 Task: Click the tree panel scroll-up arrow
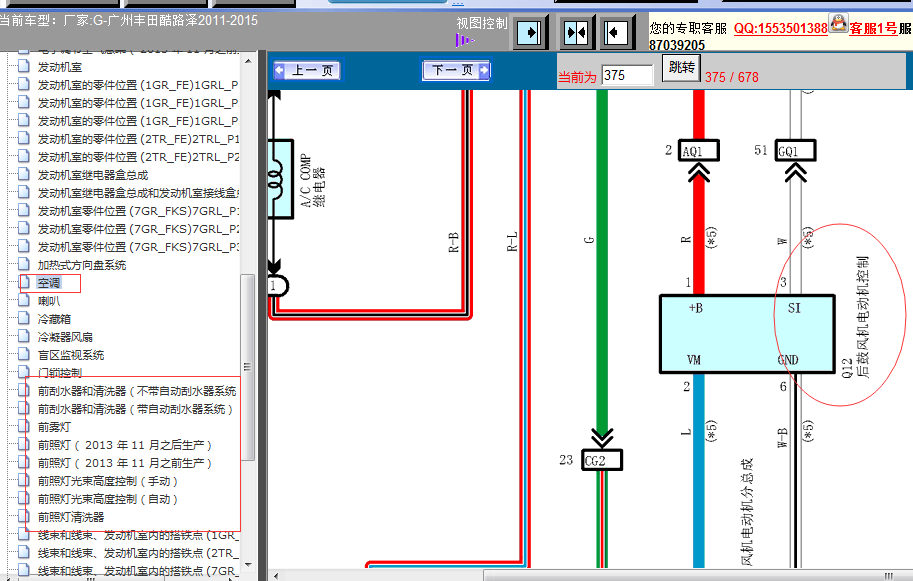[x=248, y=61]
